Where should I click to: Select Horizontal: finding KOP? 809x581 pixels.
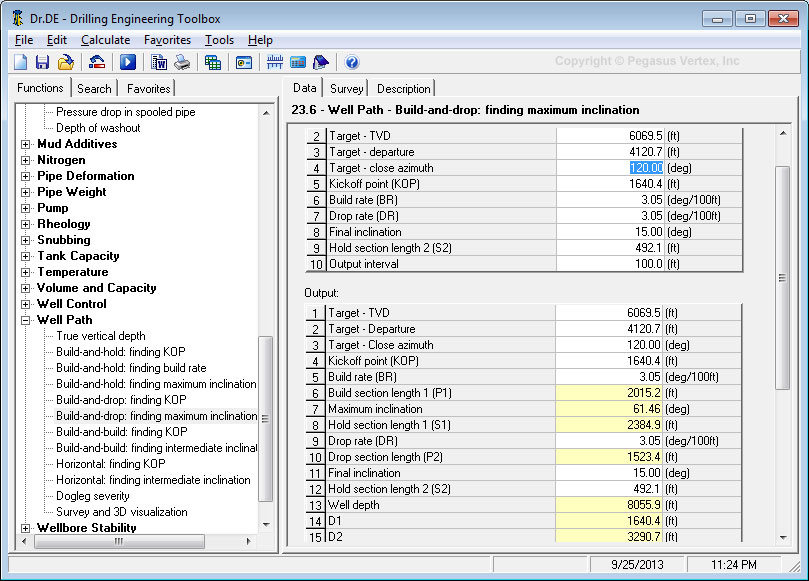pos(110,464)
